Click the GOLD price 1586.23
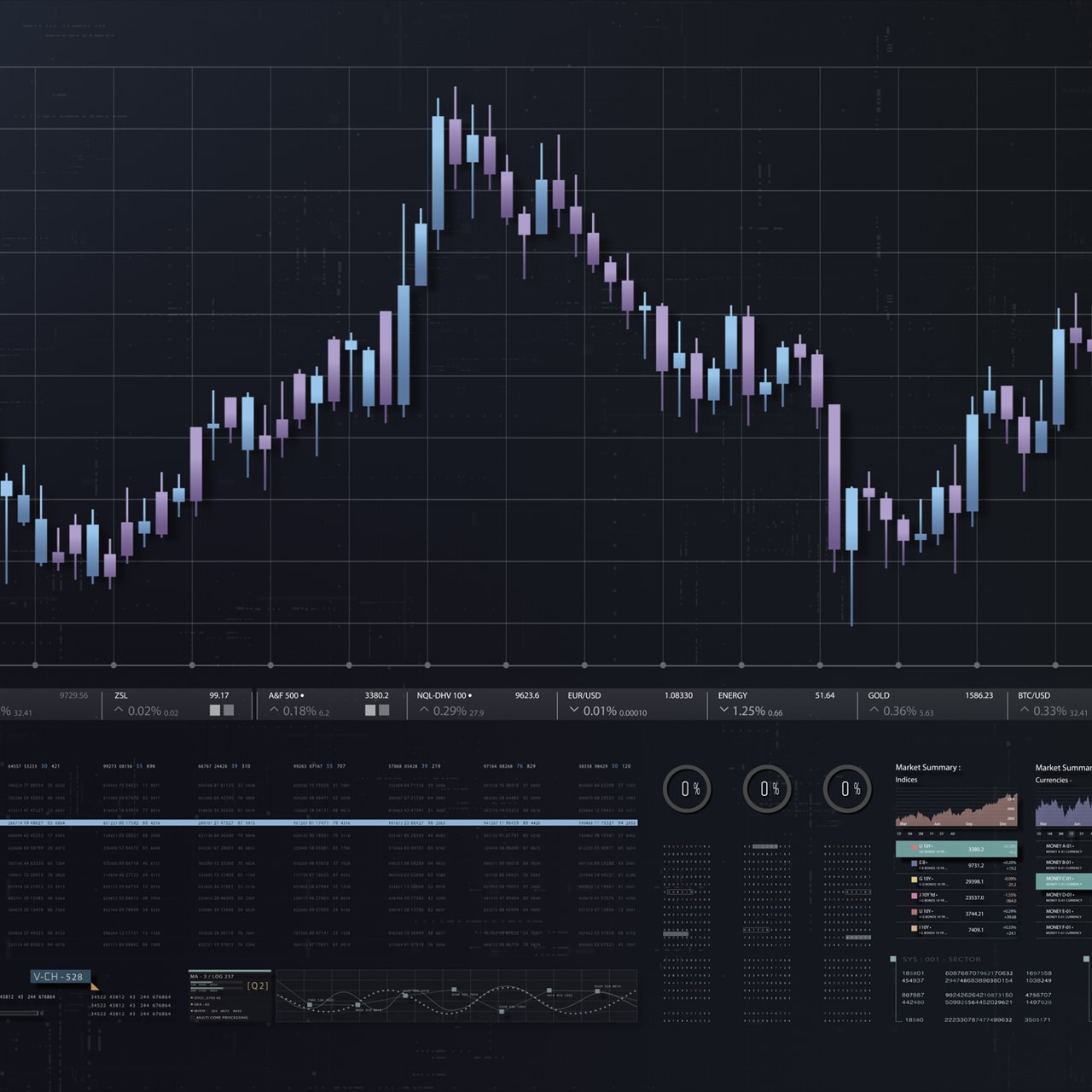 979,695
